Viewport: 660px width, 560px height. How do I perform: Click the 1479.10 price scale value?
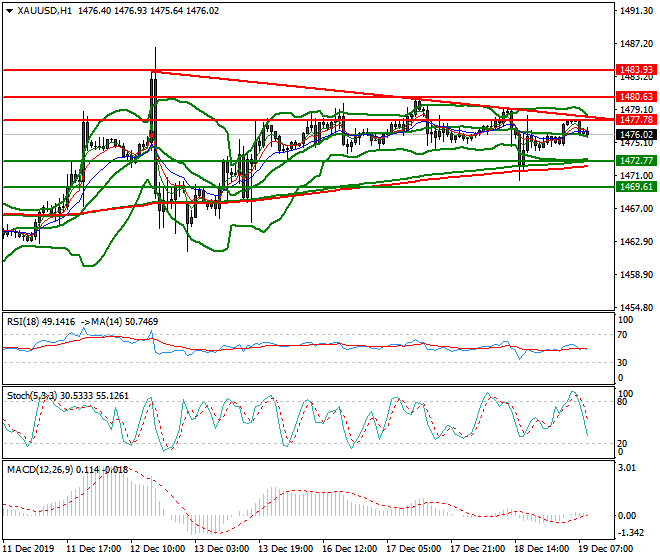[x=636, y=110]
